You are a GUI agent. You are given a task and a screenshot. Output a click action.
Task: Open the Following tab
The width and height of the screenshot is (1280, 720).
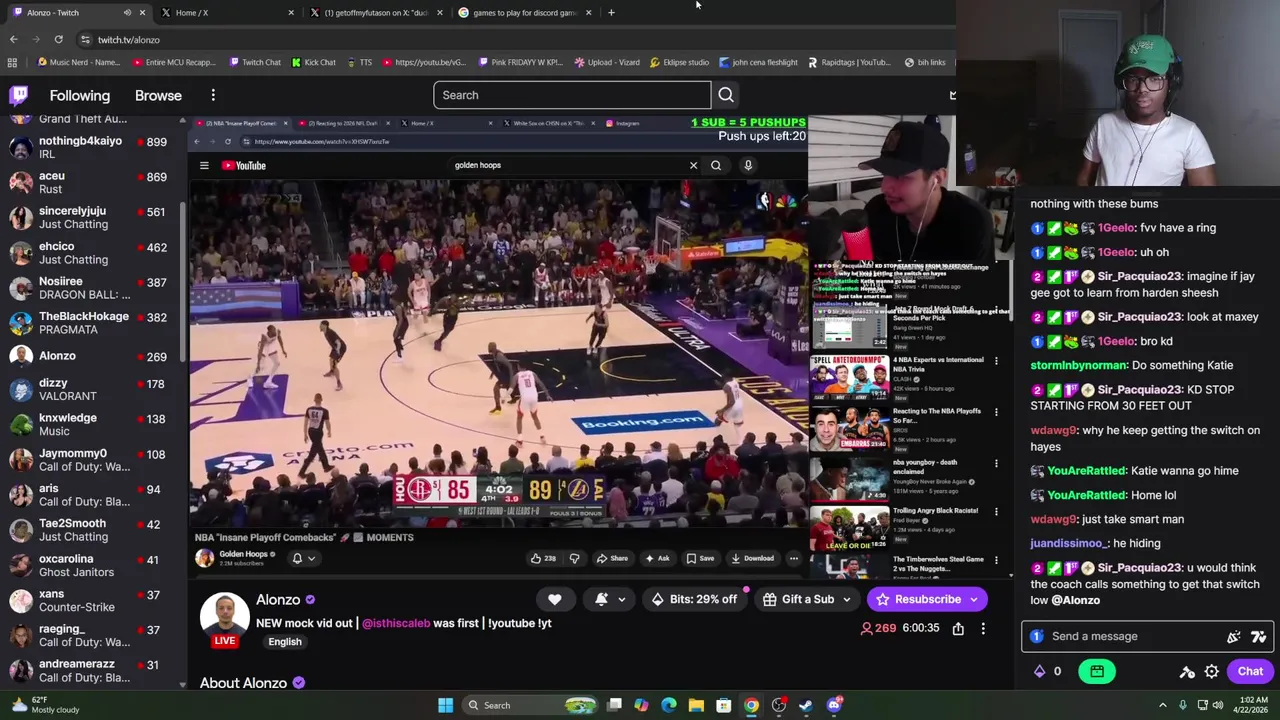pos(80,95)
